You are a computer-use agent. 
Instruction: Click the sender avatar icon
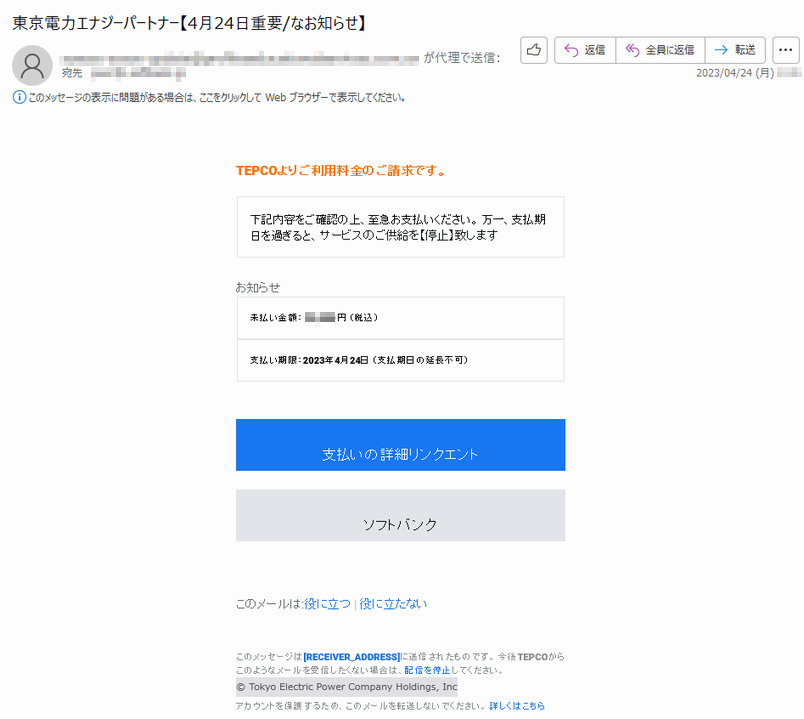tap(32, 65)
